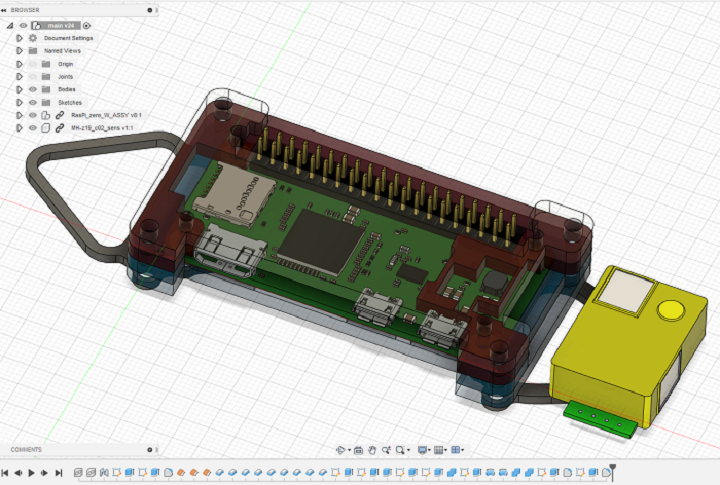
Task: Expand the Named Views folder
Action: click(19, 51)
